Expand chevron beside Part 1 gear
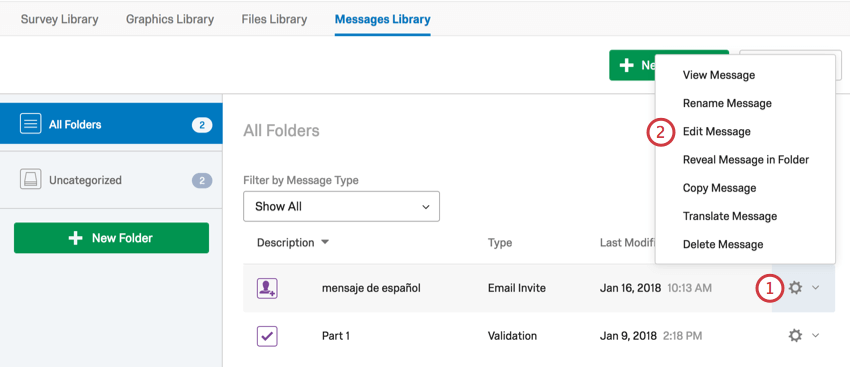The width and height of the screenshot is (850, 367). click(815, 336)
